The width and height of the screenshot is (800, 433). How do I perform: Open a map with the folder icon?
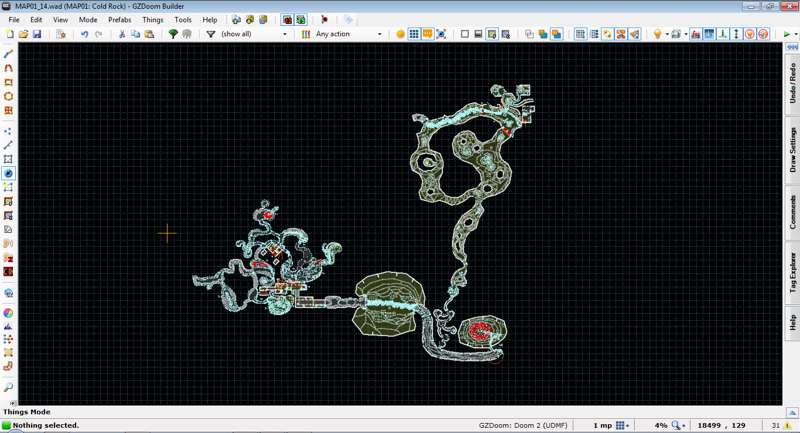[23, 34]
